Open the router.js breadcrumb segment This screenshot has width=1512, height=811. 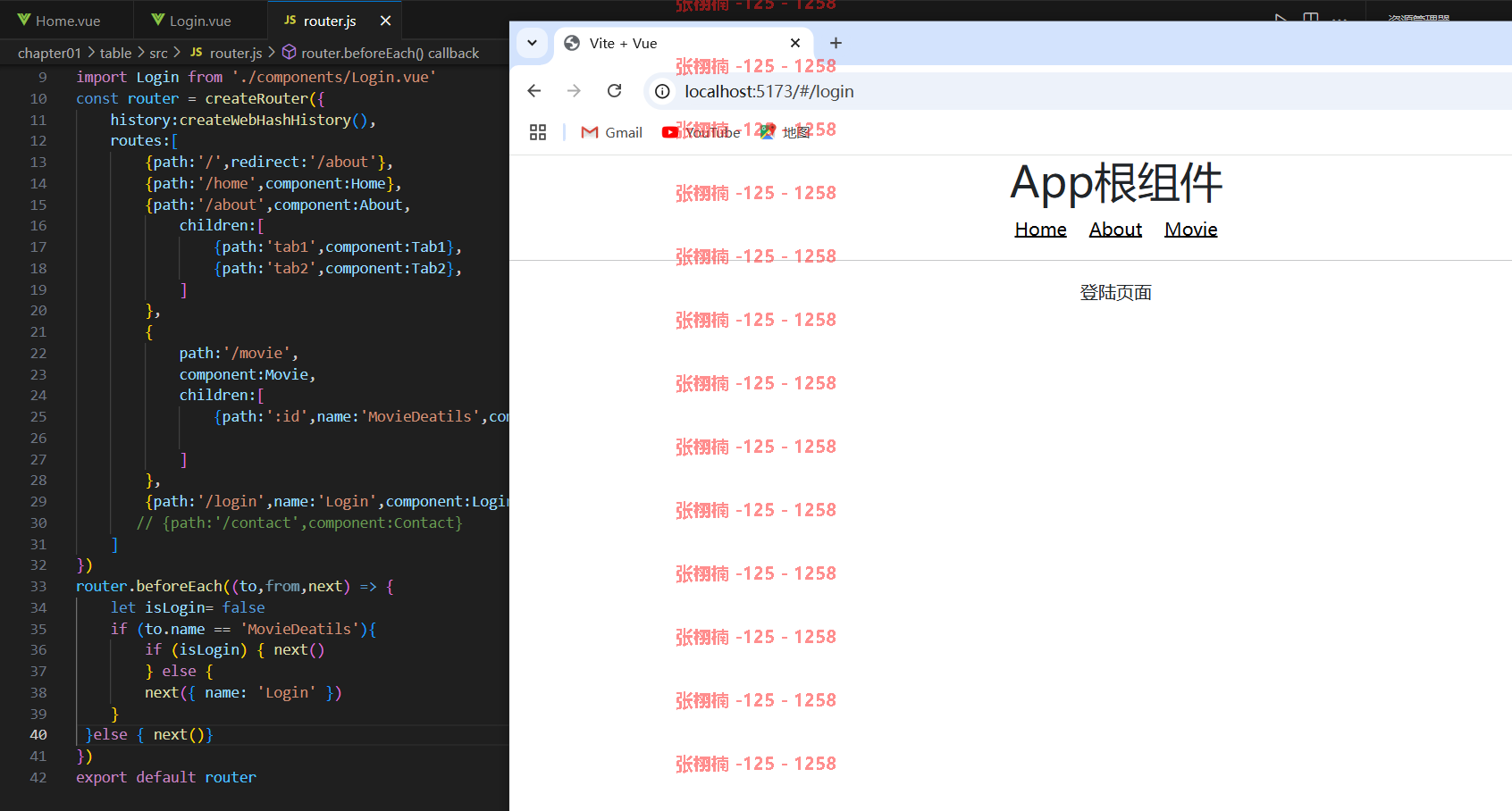point(226,53)
